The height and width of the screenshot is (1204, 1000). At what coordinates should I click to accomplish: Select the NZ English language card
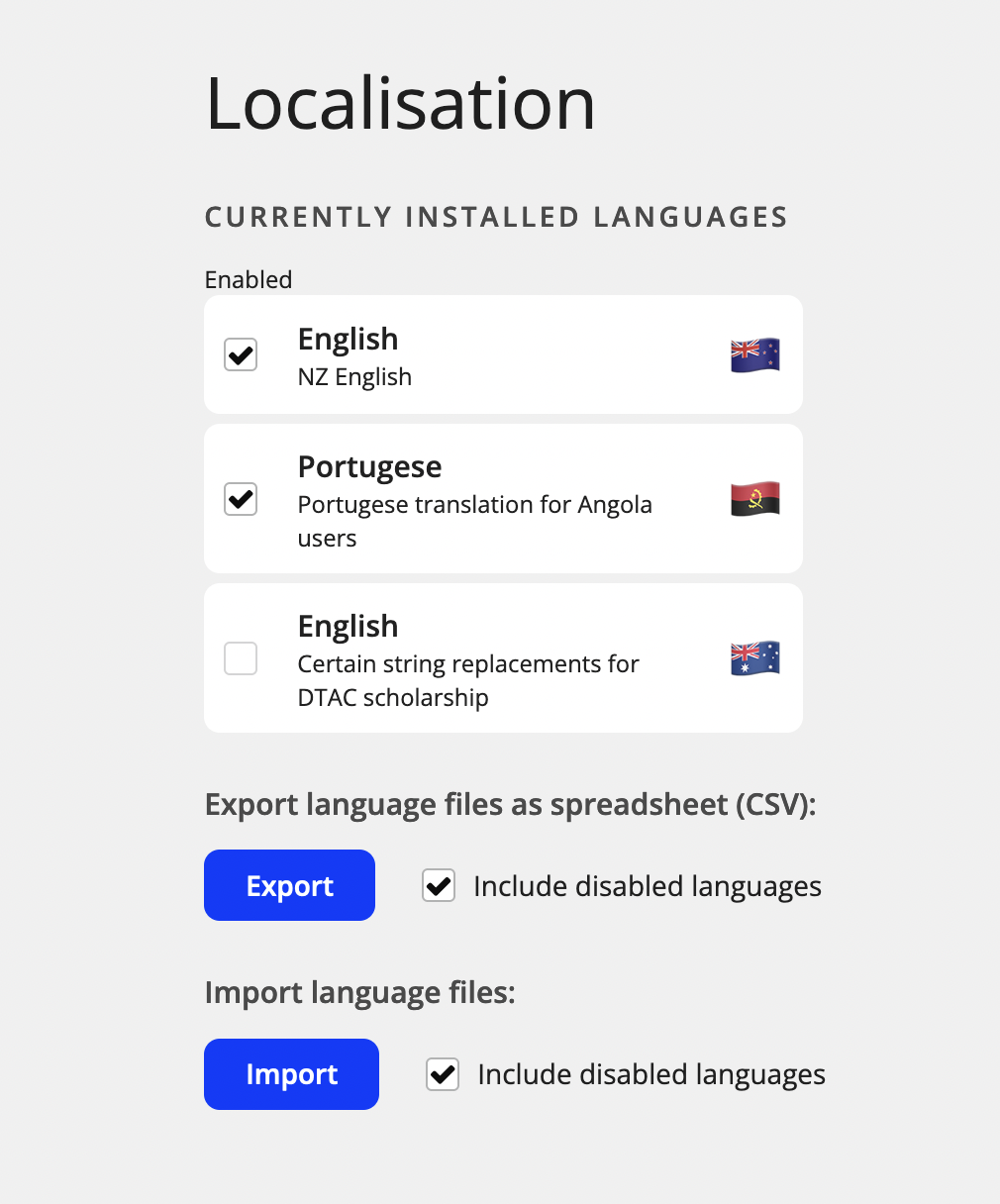[503, 353]
